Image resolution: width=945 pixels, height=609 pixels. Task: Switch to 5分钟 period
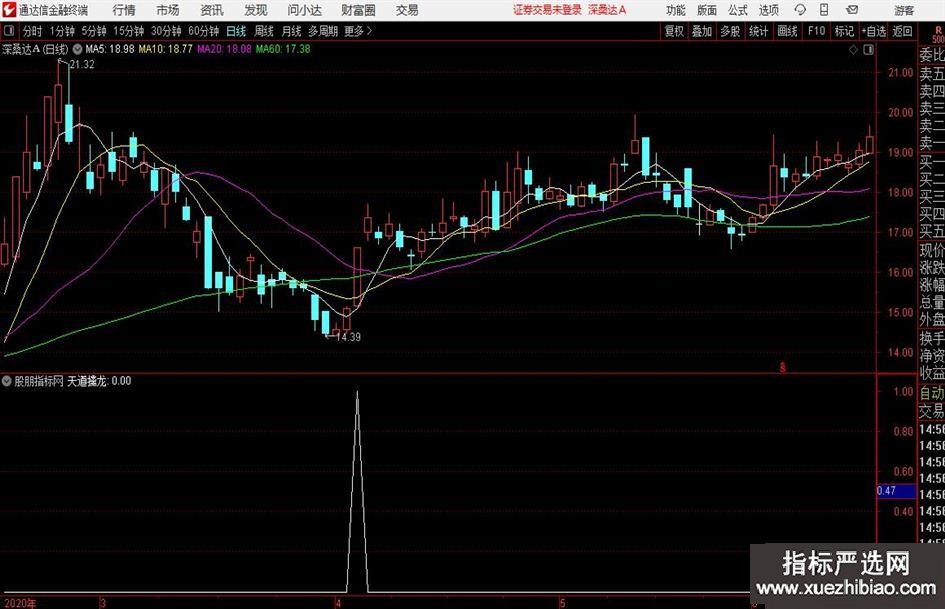(93, 31)
